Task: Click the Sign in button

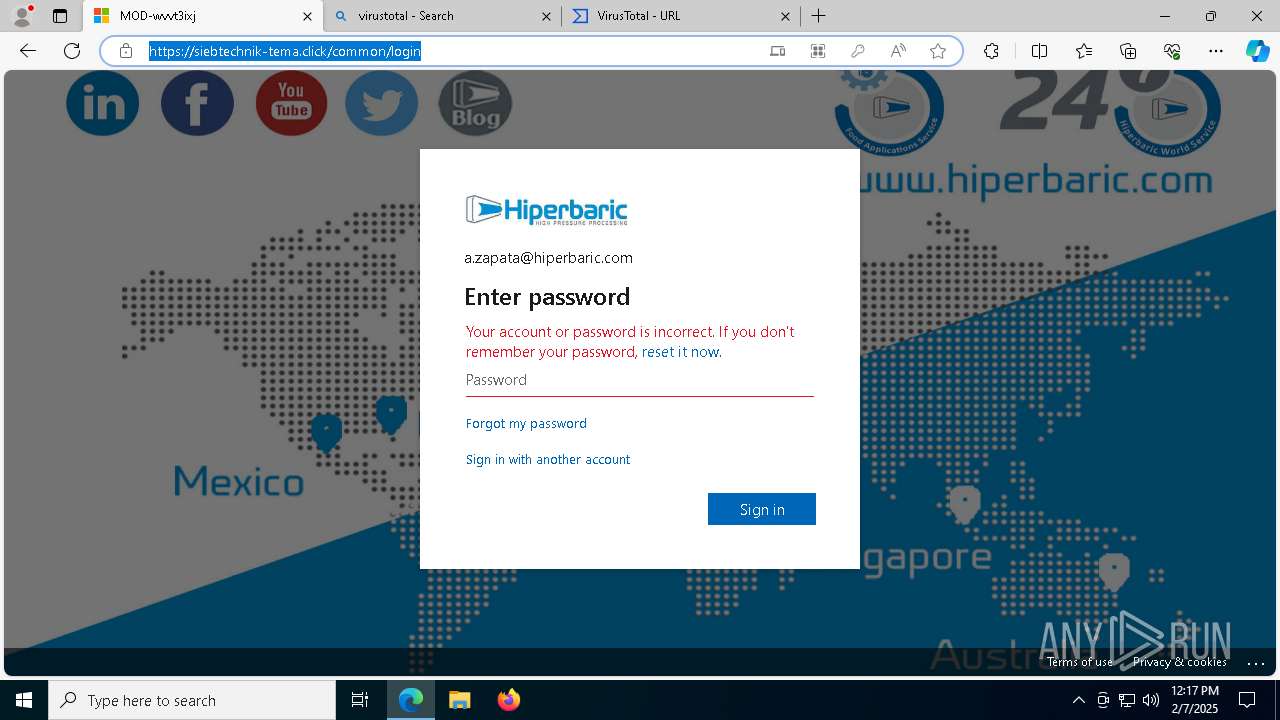Action: [762, 509]
